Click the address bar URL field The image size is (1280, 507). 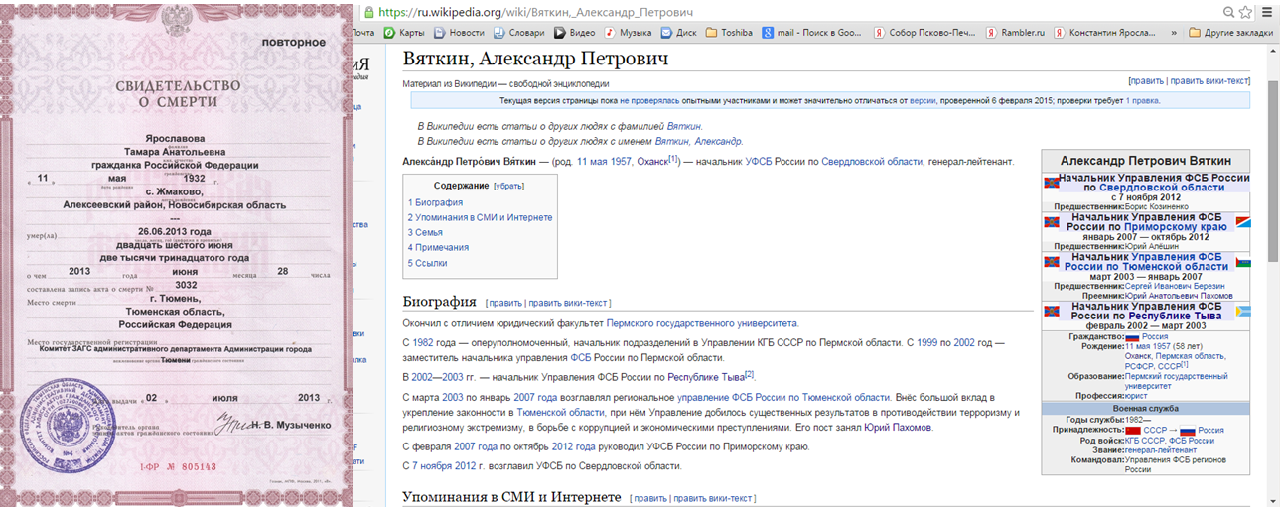point(790,12)
